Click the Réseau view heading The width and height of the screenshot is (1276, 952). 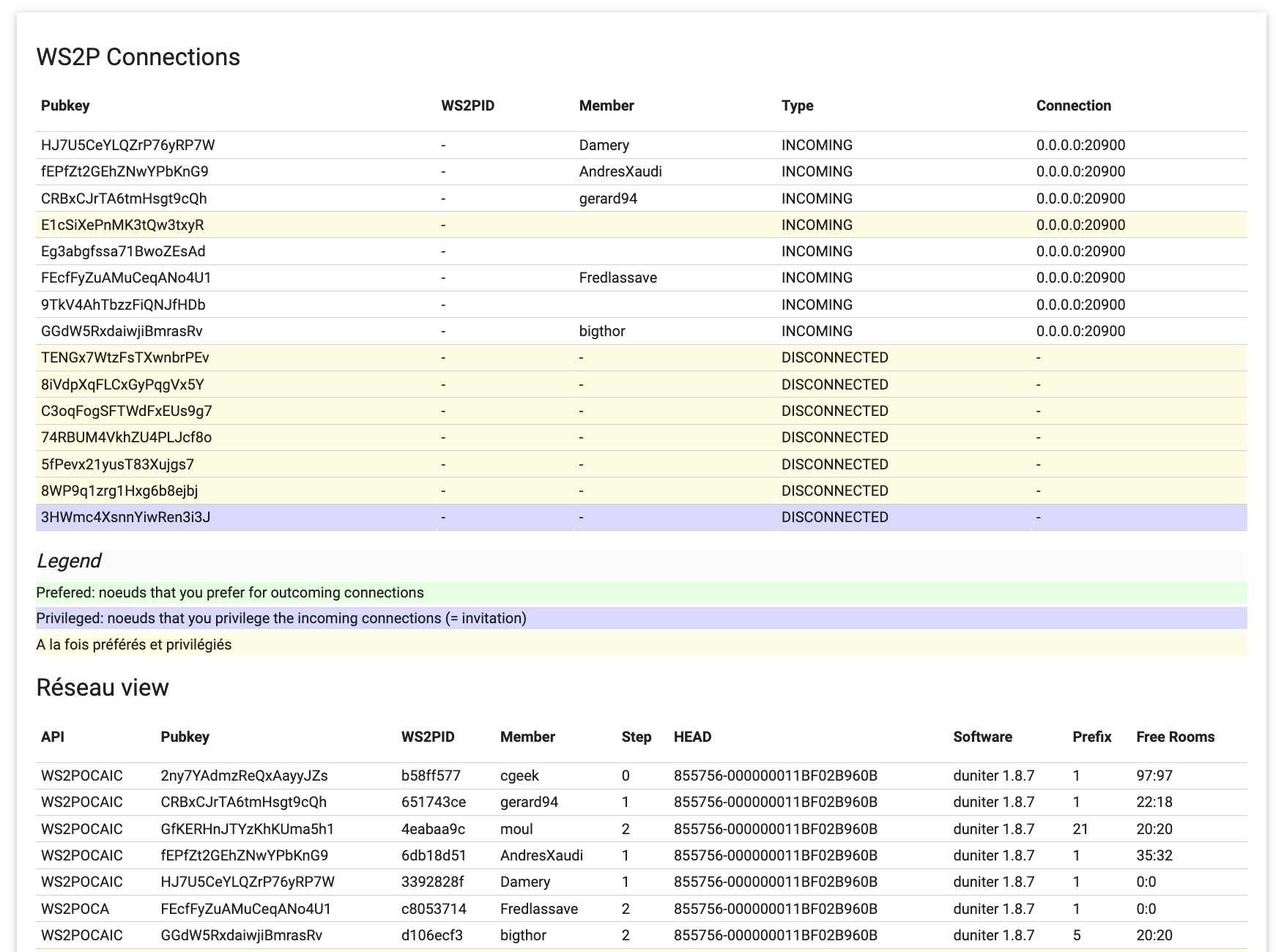point(103,688)
